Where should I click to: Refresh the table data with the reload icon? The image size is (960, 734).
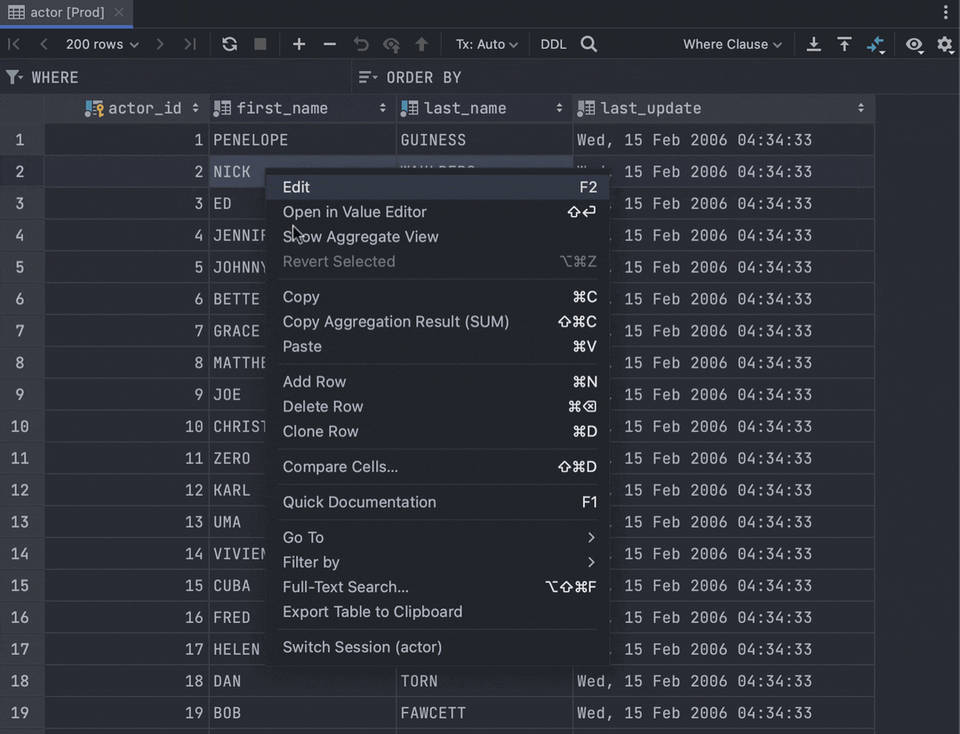coord(229,44)
